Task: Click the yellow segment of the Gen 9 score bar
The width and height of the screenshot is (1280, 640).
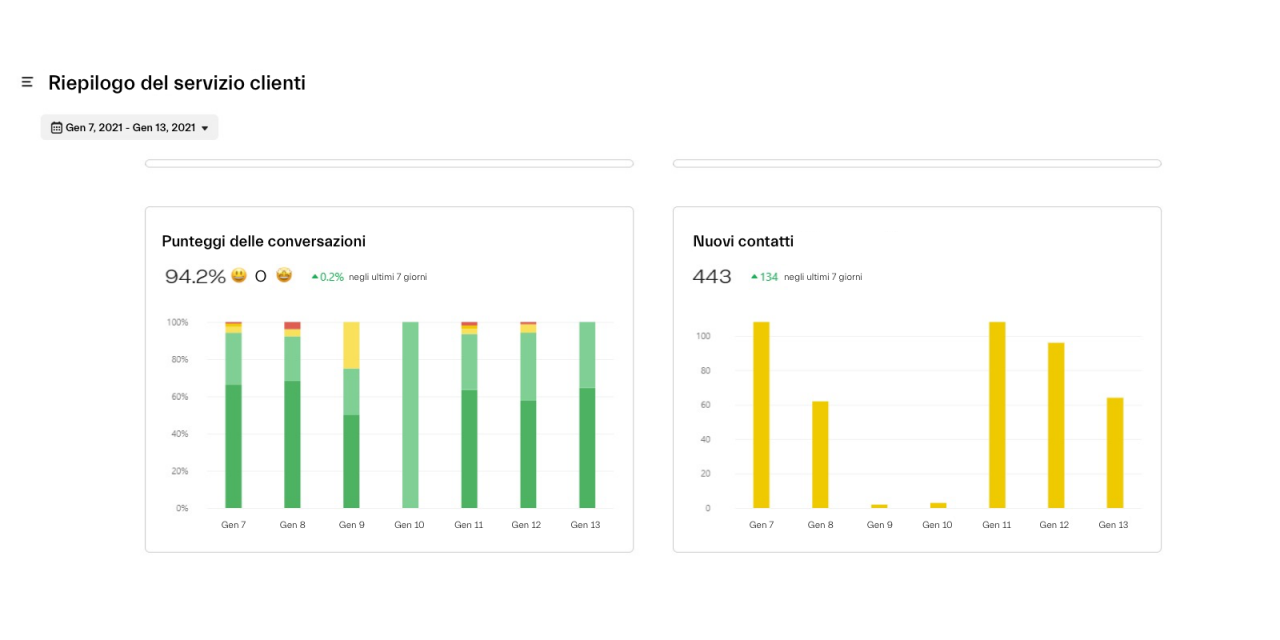Action: click(x=351, y=345)
